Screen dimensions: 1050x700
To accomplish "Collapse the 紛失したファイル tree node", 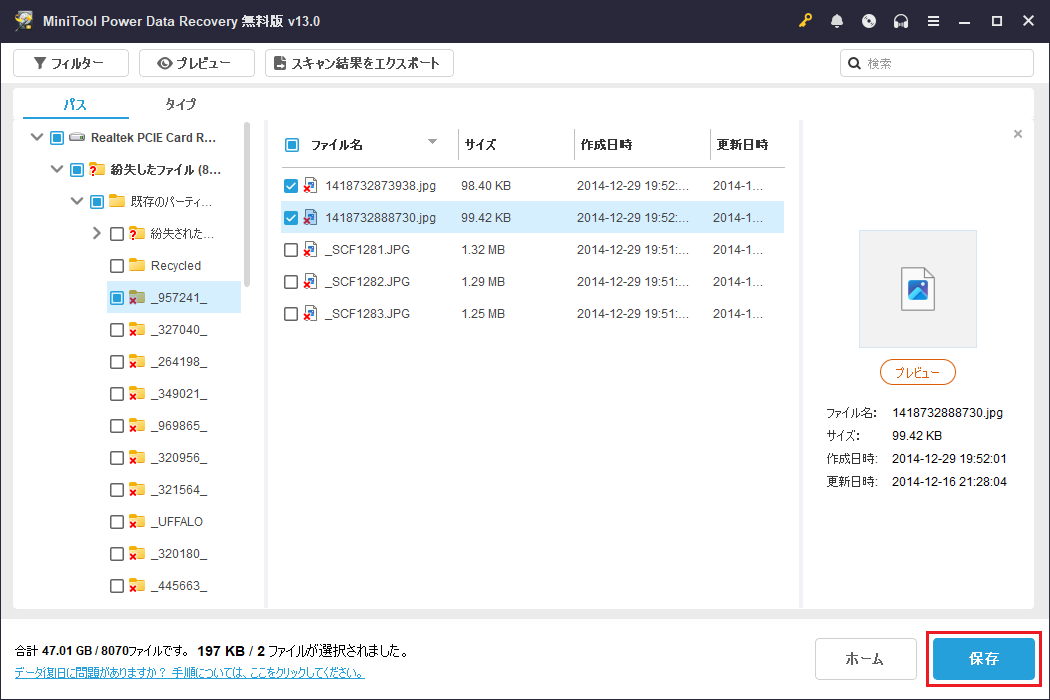I will tap(57, 169).
